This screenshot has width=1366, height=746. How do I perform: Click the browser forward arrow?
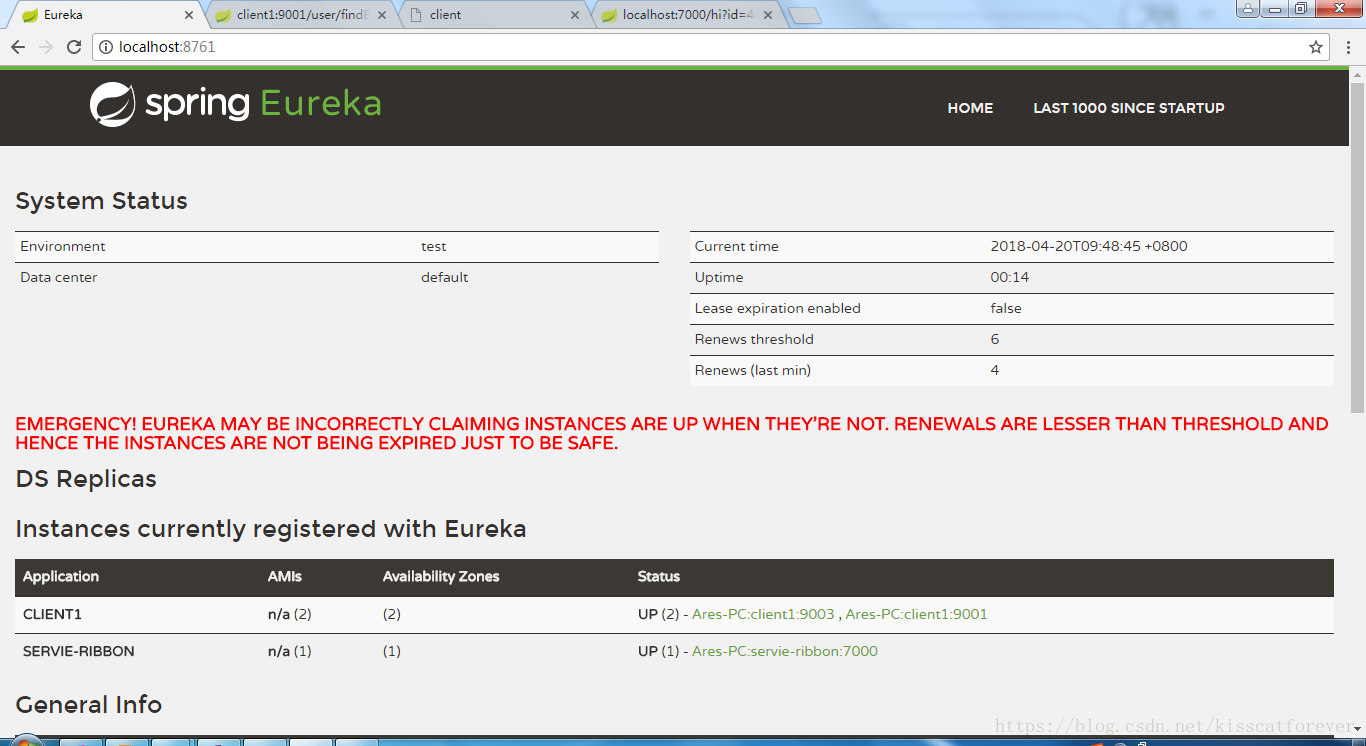click(46, 47)
